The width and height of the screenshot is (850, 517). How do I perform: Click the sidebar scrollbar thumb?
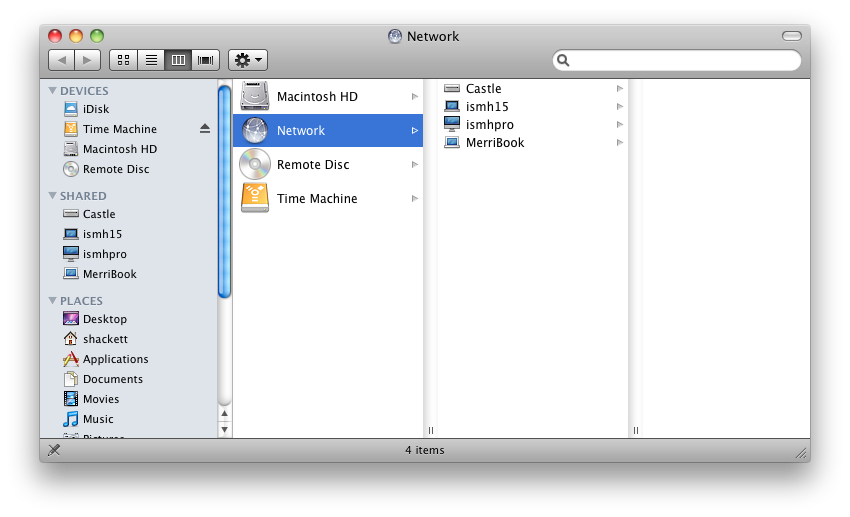224,191
